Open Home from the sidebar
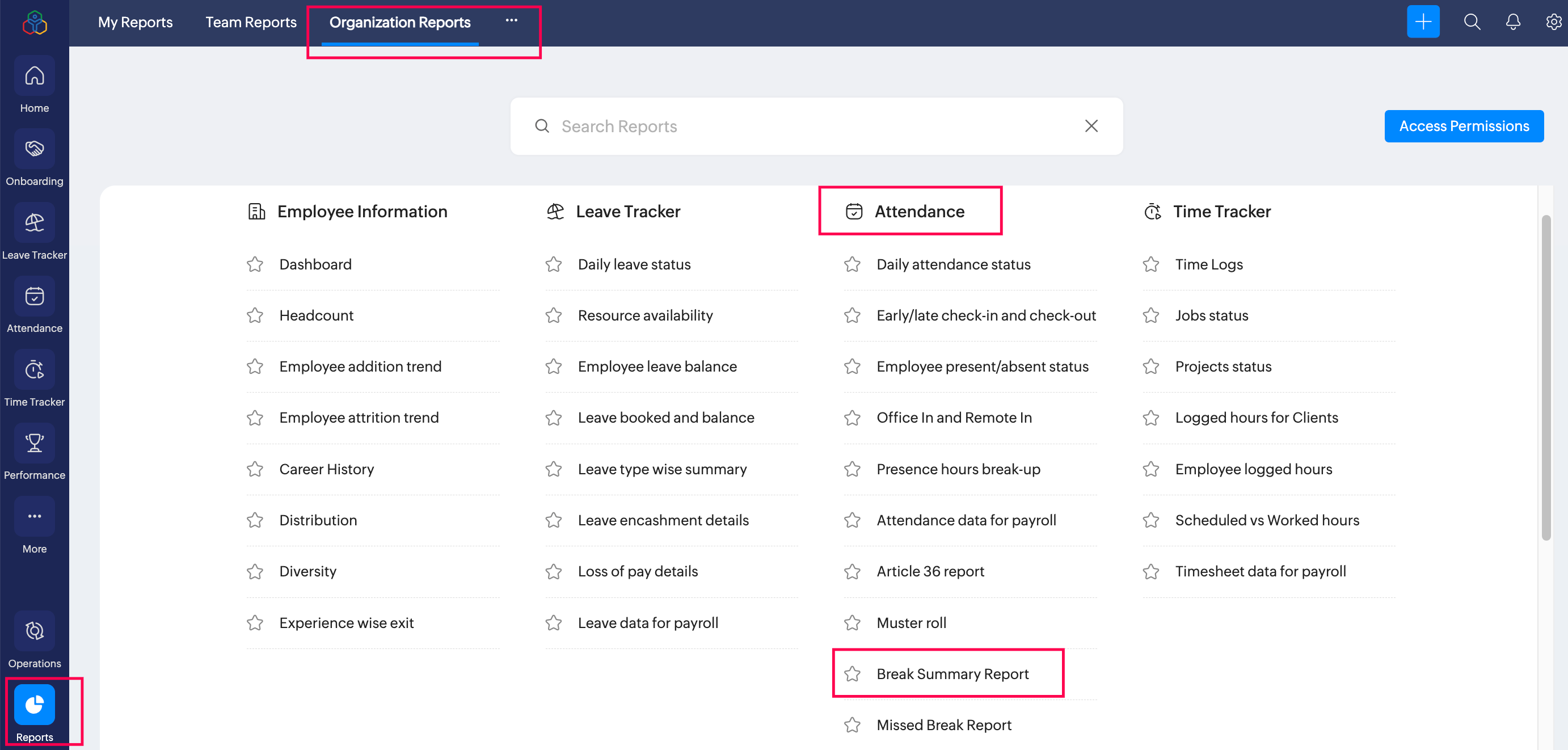This screenshot has height=750, width=1568. pyautogui.click(x=35, y=76)
